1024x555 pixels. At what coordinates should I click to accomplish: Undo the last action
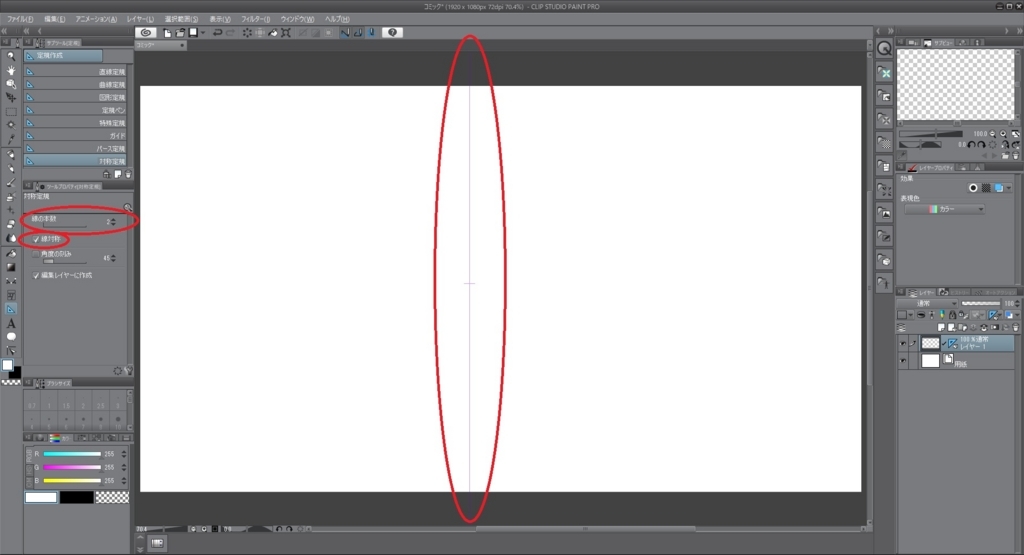[217, 33]
